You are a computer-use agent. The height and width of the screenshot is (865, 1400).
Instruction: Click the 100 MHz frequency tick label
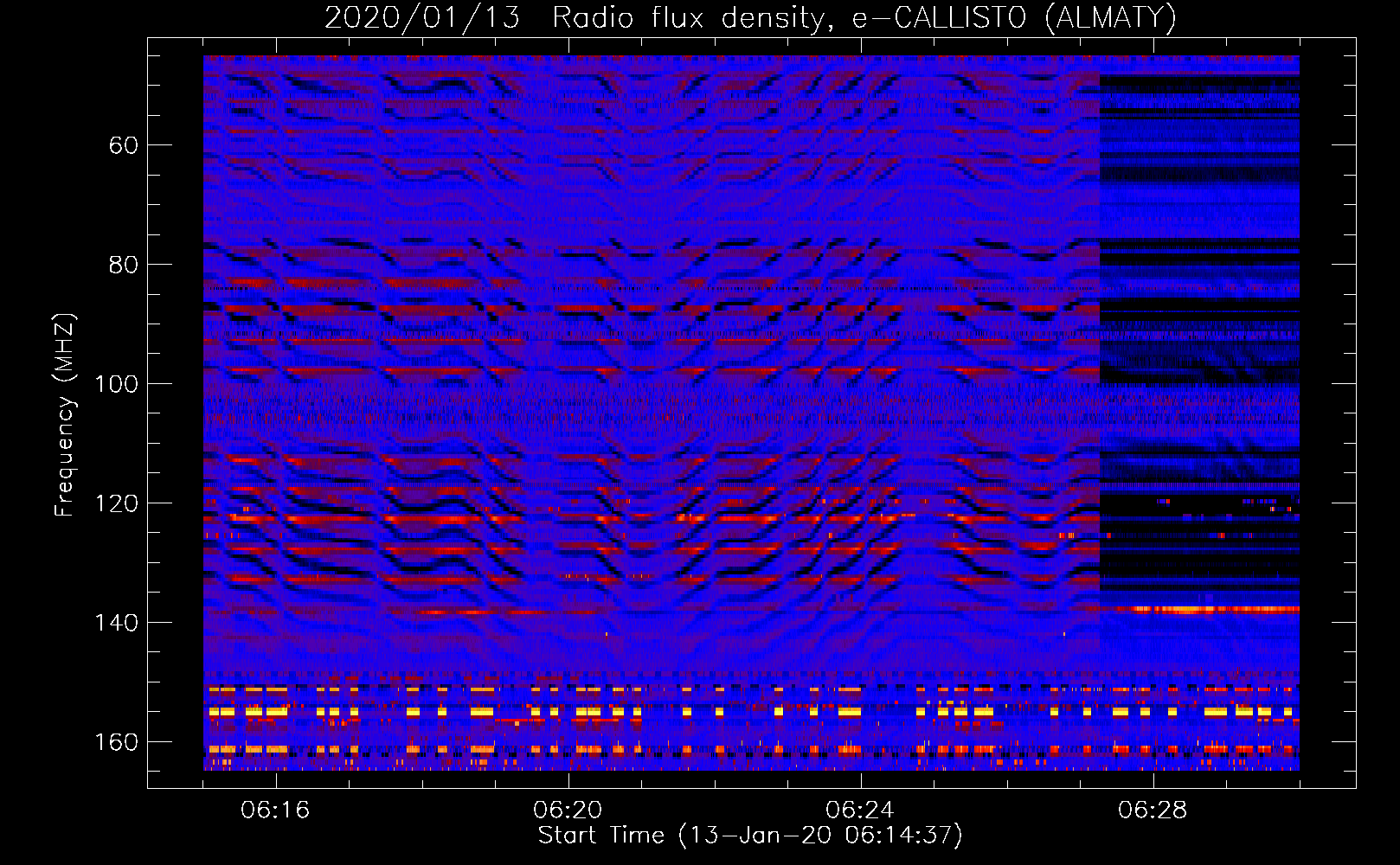[x=116, y=384]
